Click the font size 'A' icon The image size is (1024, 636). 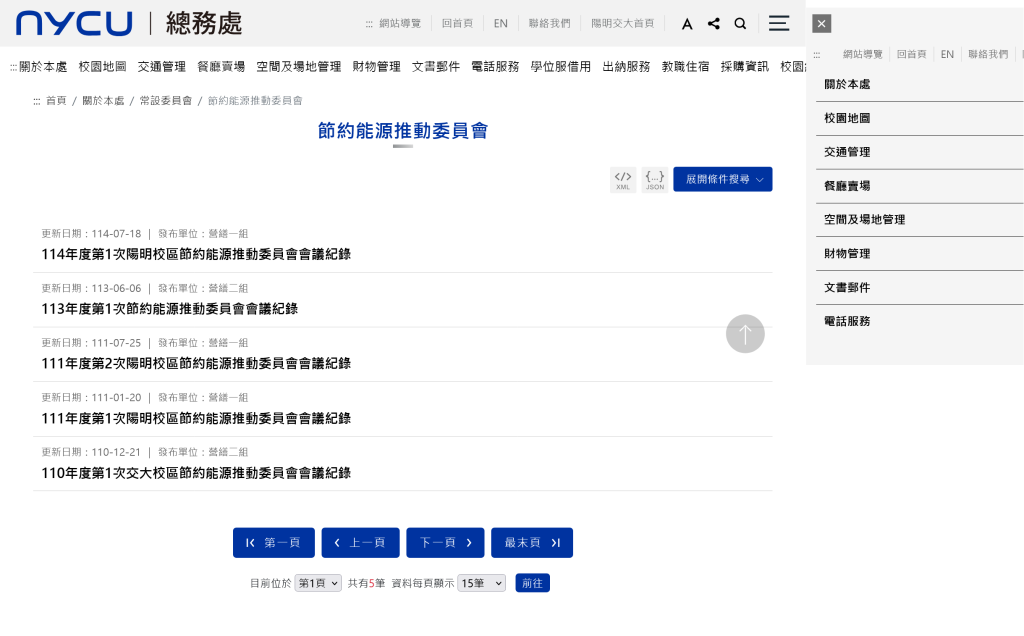(x=687, y=24)
